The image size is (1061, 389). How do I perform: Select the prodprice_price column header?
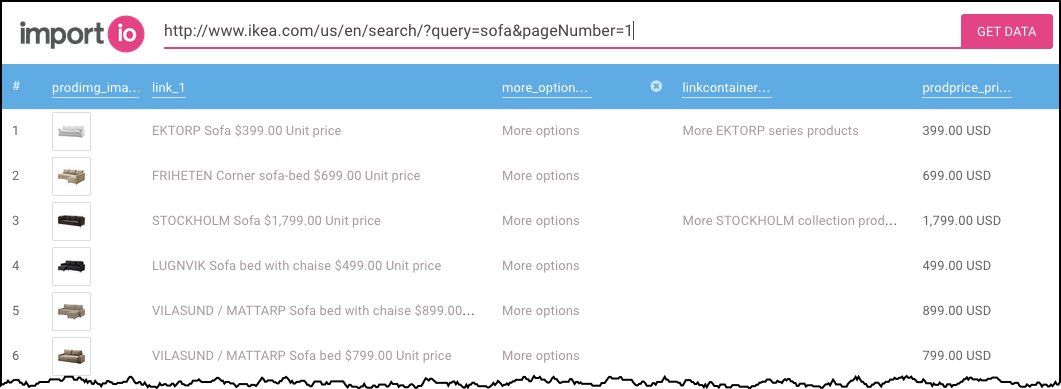967,89
